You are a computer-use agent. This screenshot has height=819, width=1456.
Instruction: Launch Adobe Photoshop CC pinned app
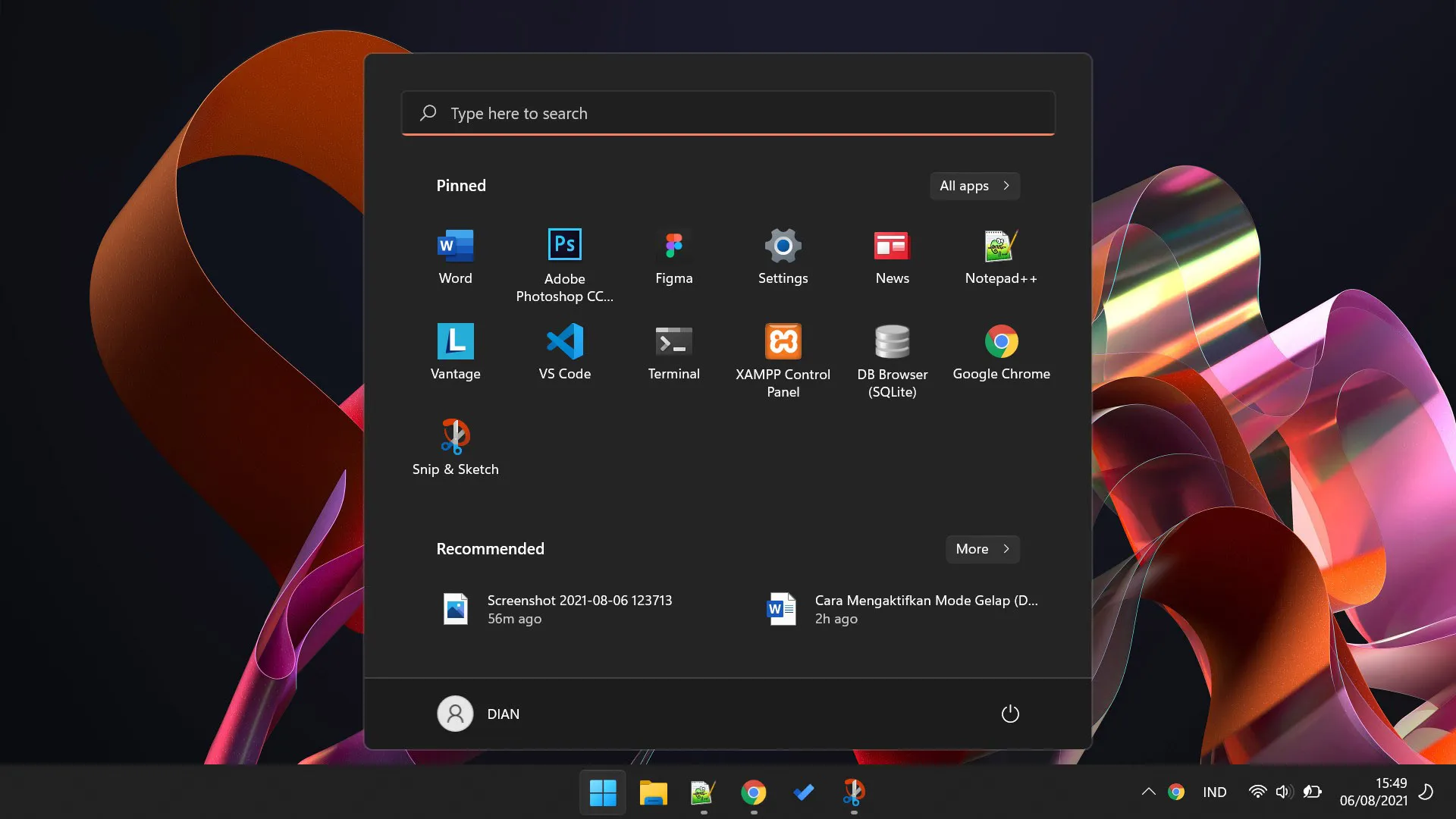point(564,264)
